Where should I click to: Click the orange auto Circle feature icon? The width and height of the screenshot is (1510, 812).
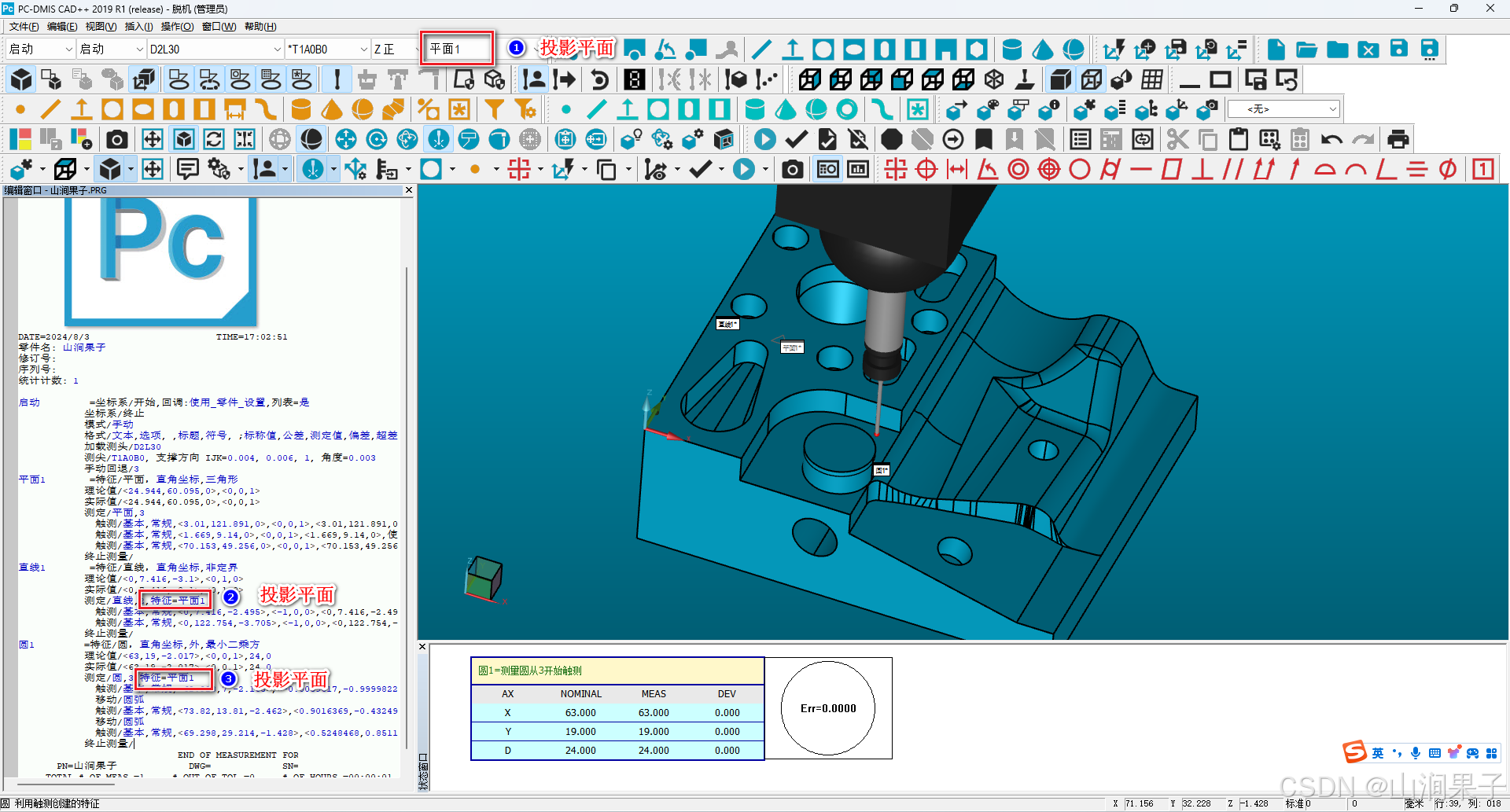[x=112, y=109]
